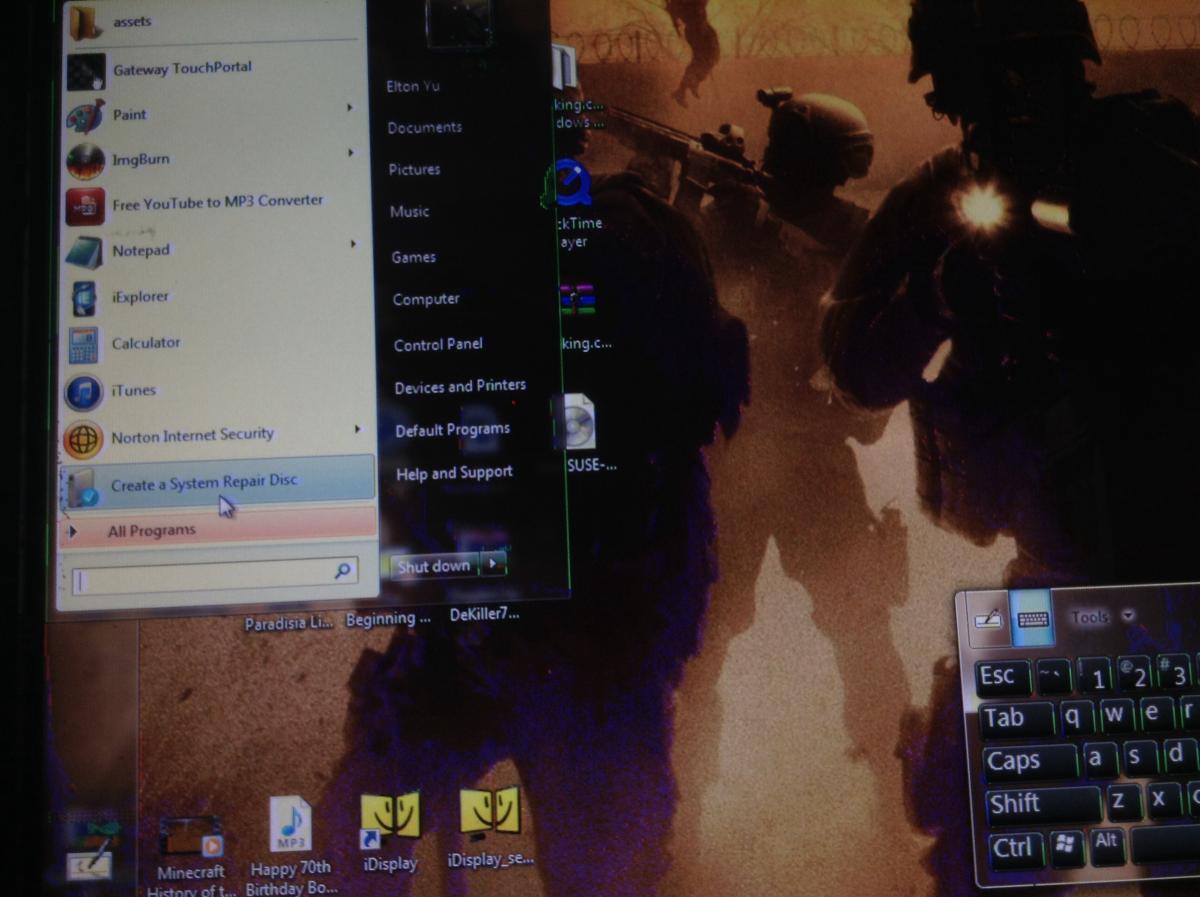Open Documents from Start menu
Screen dimensions: 1200x897
click(x=425, y=128)
